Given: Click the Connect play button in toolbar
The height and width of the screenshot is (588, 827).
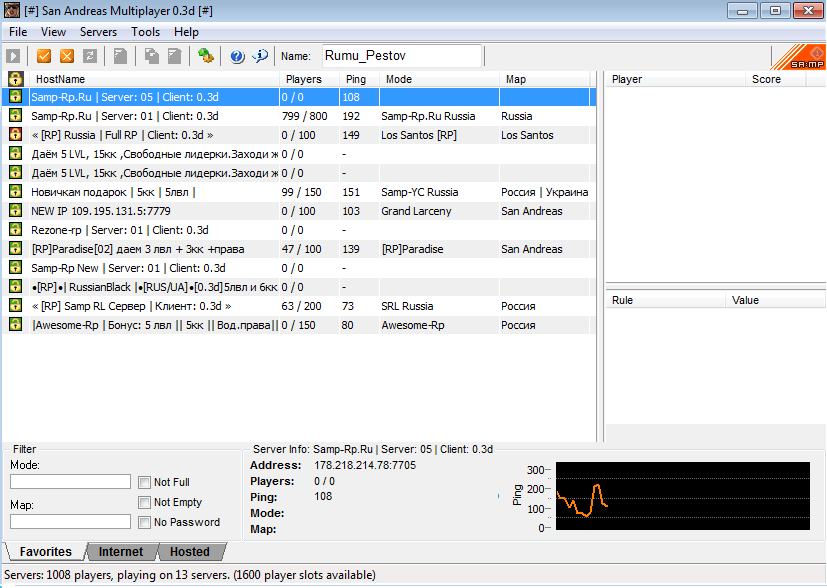Looking at the screenshot, I should [x=15, y=56].
